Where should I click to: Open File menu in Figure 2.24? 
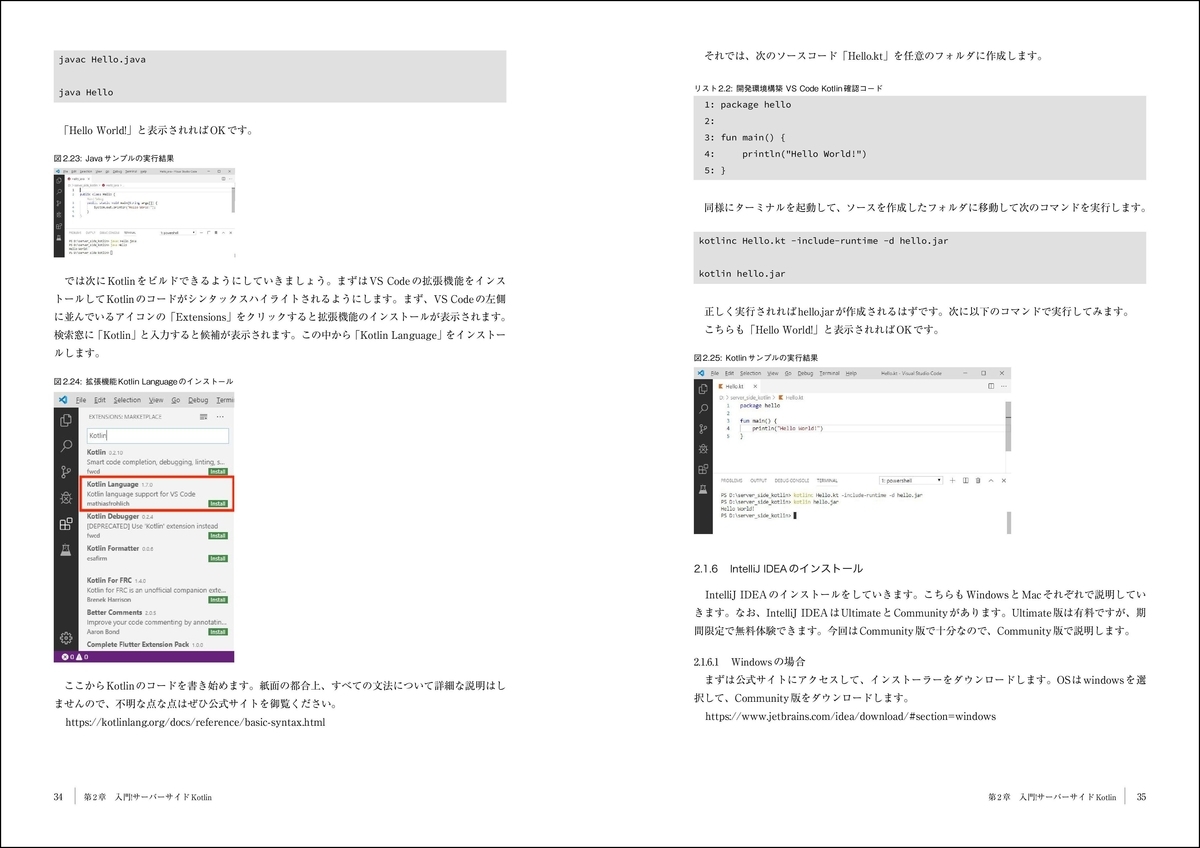pos(81,400)
